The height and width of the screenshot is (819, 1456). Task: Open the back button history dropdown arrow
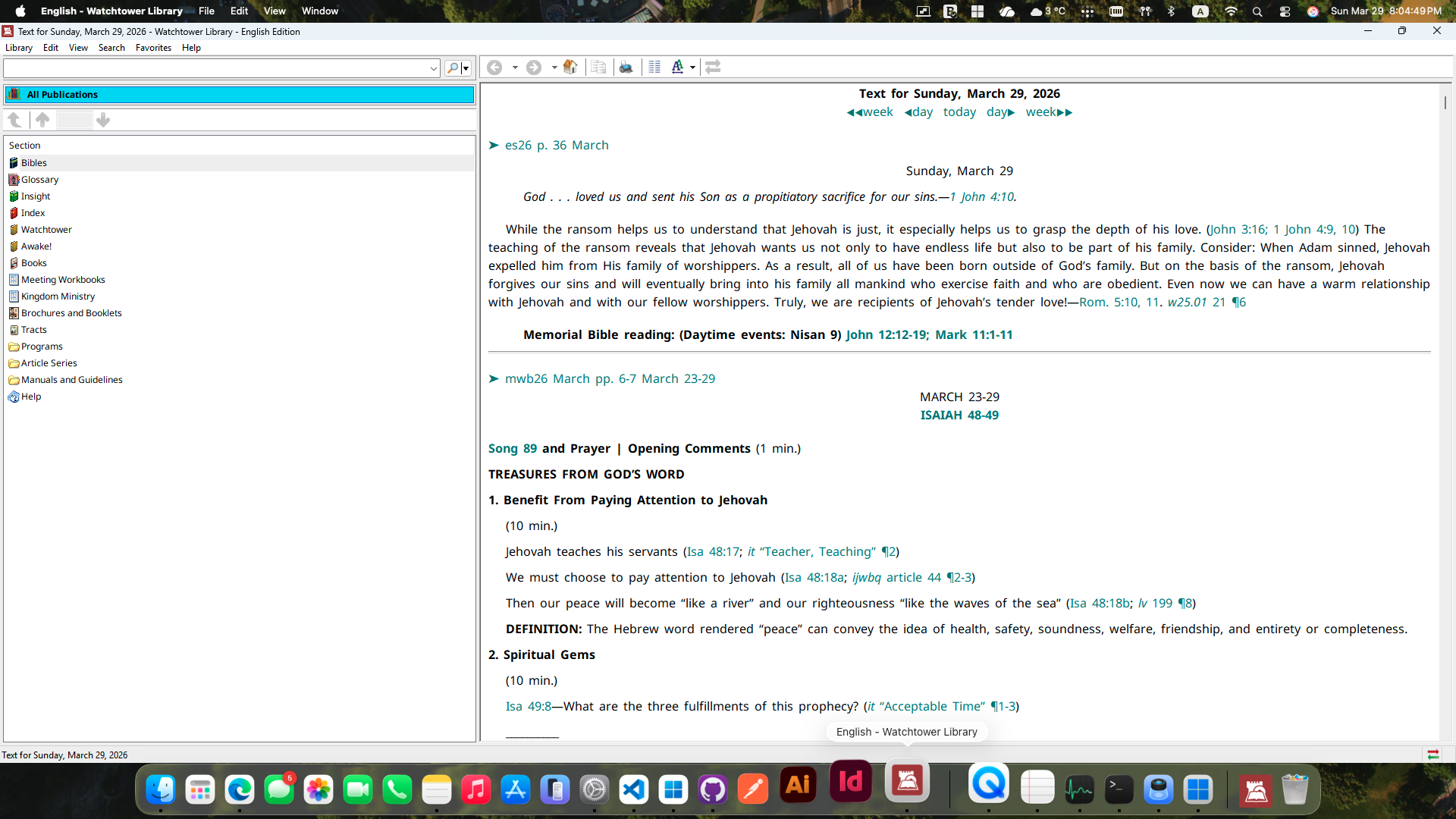point(515,67)
